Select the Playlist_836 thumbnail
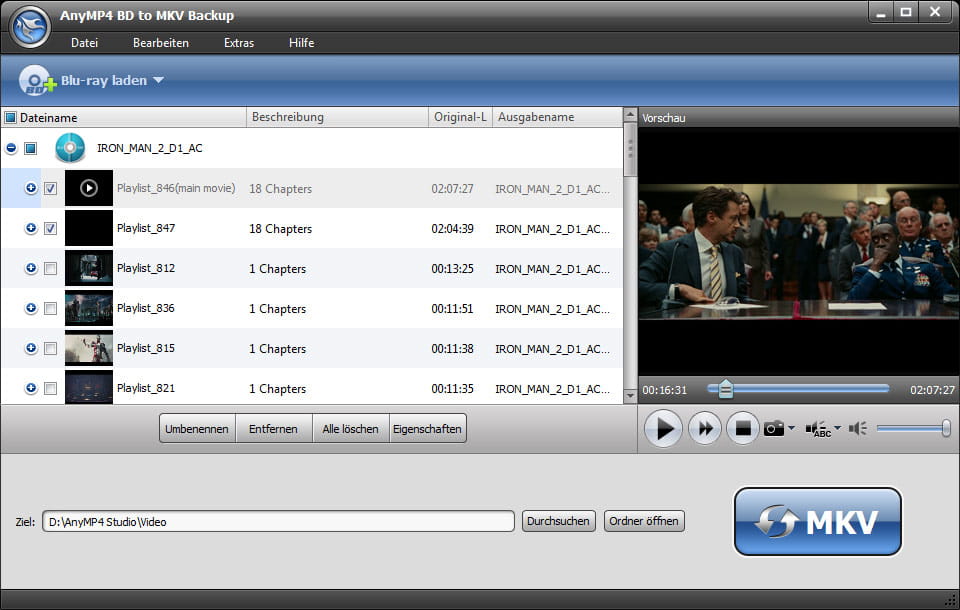Image resolution: width=960 pixels, height=610 pixels. (x=89, y=308)
